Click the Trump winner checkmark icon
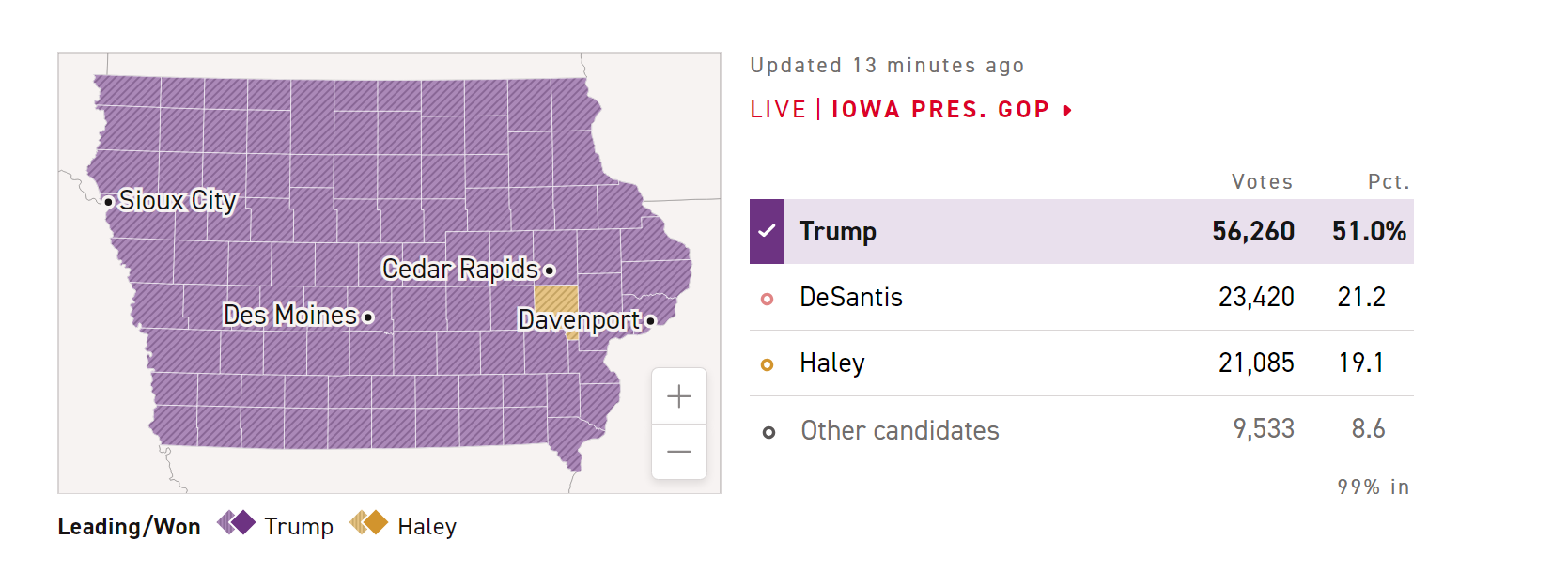Viewport: 1568px width, 572px height. coord(767,231)
